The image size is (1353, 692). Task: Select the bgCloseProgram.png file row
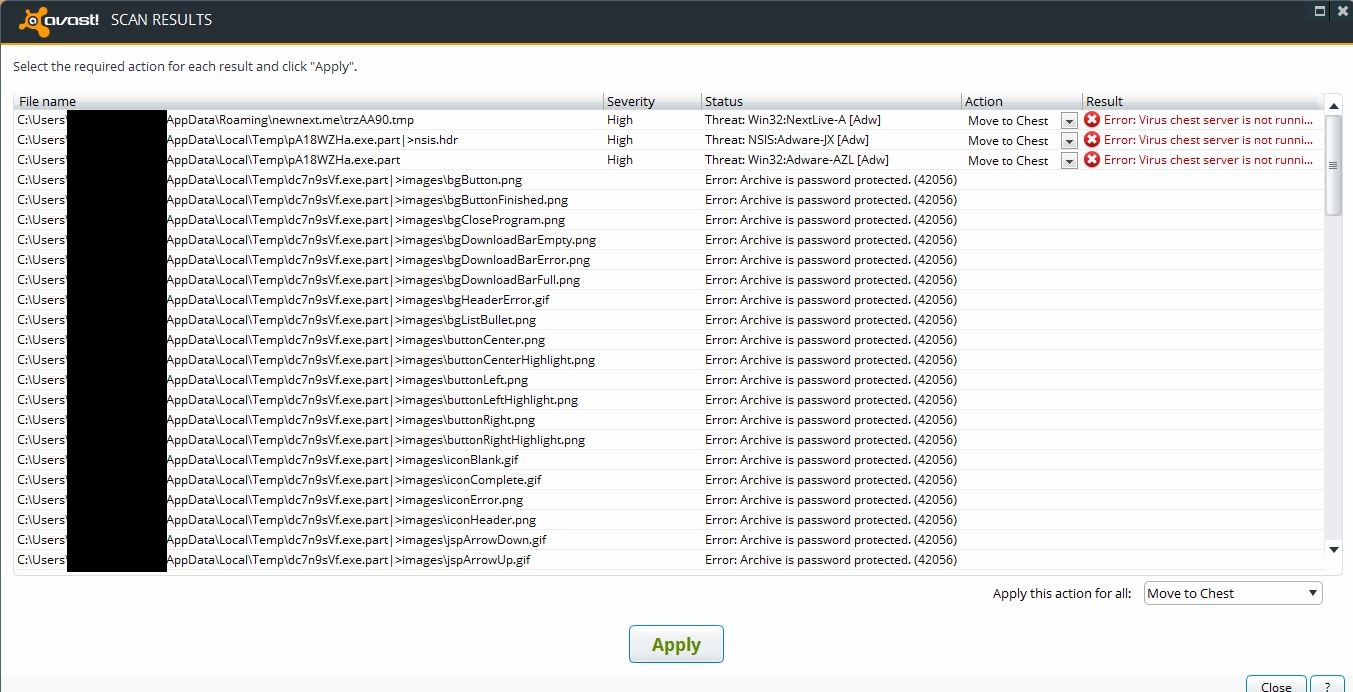tap(668, 220)
